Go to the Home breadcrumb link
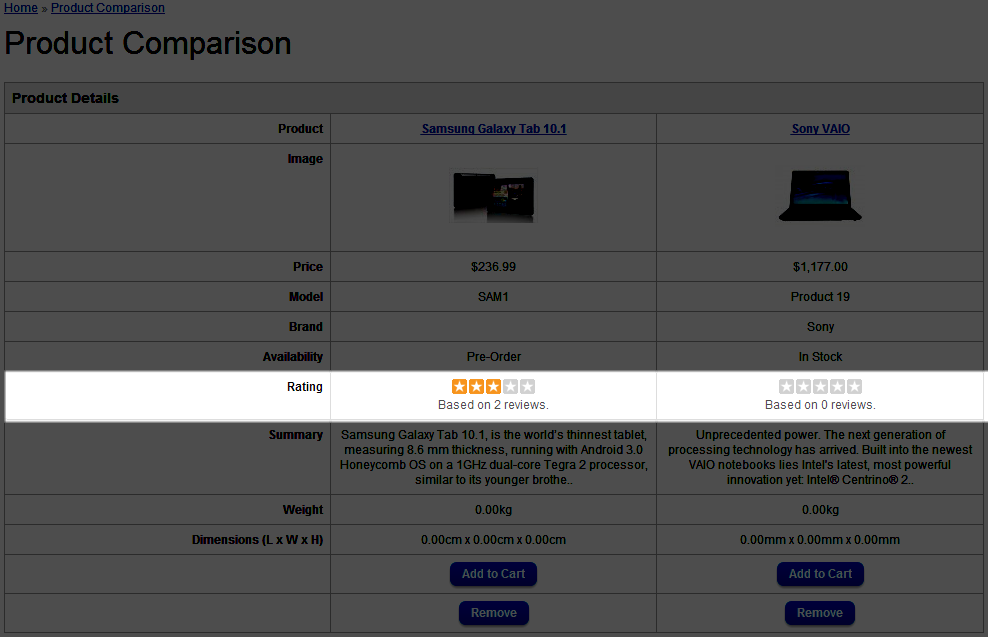Screen dimensions: 988x637 pos(21,8)
